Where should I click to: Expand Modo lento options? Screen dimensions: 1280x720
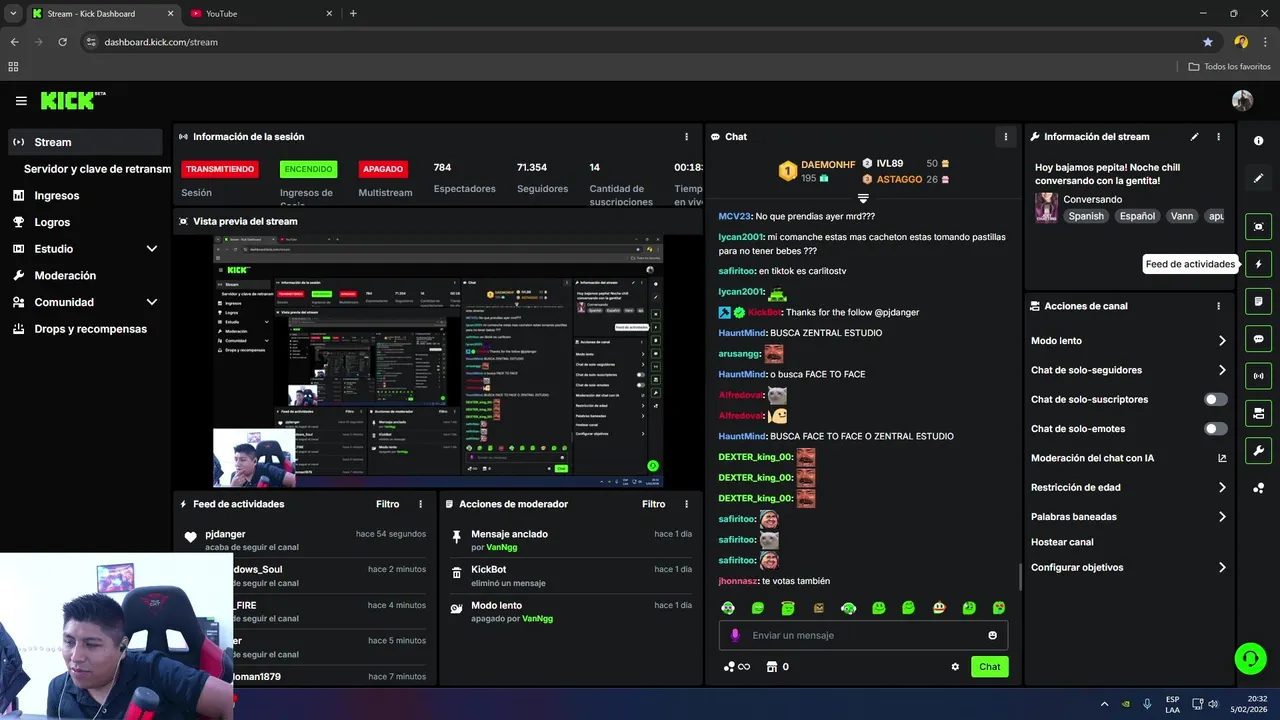click(1222, 341)
